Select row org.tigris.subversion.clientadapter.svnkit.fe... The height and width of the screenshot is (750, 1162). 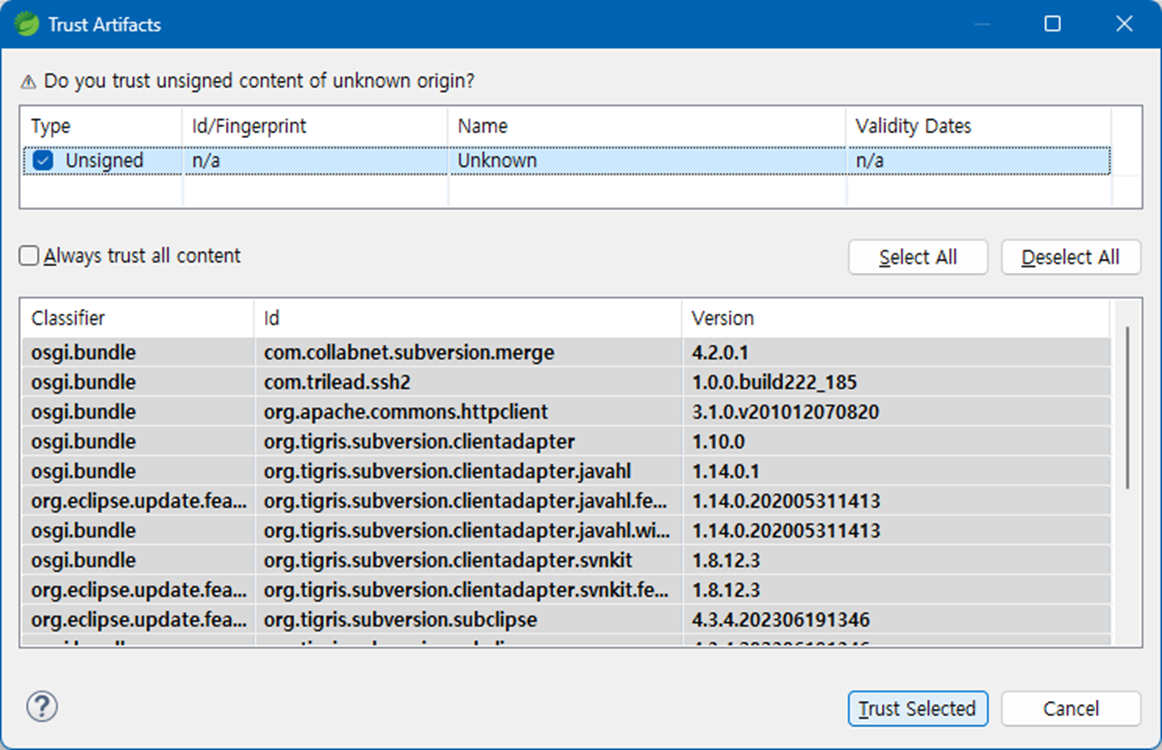point(566,589)
